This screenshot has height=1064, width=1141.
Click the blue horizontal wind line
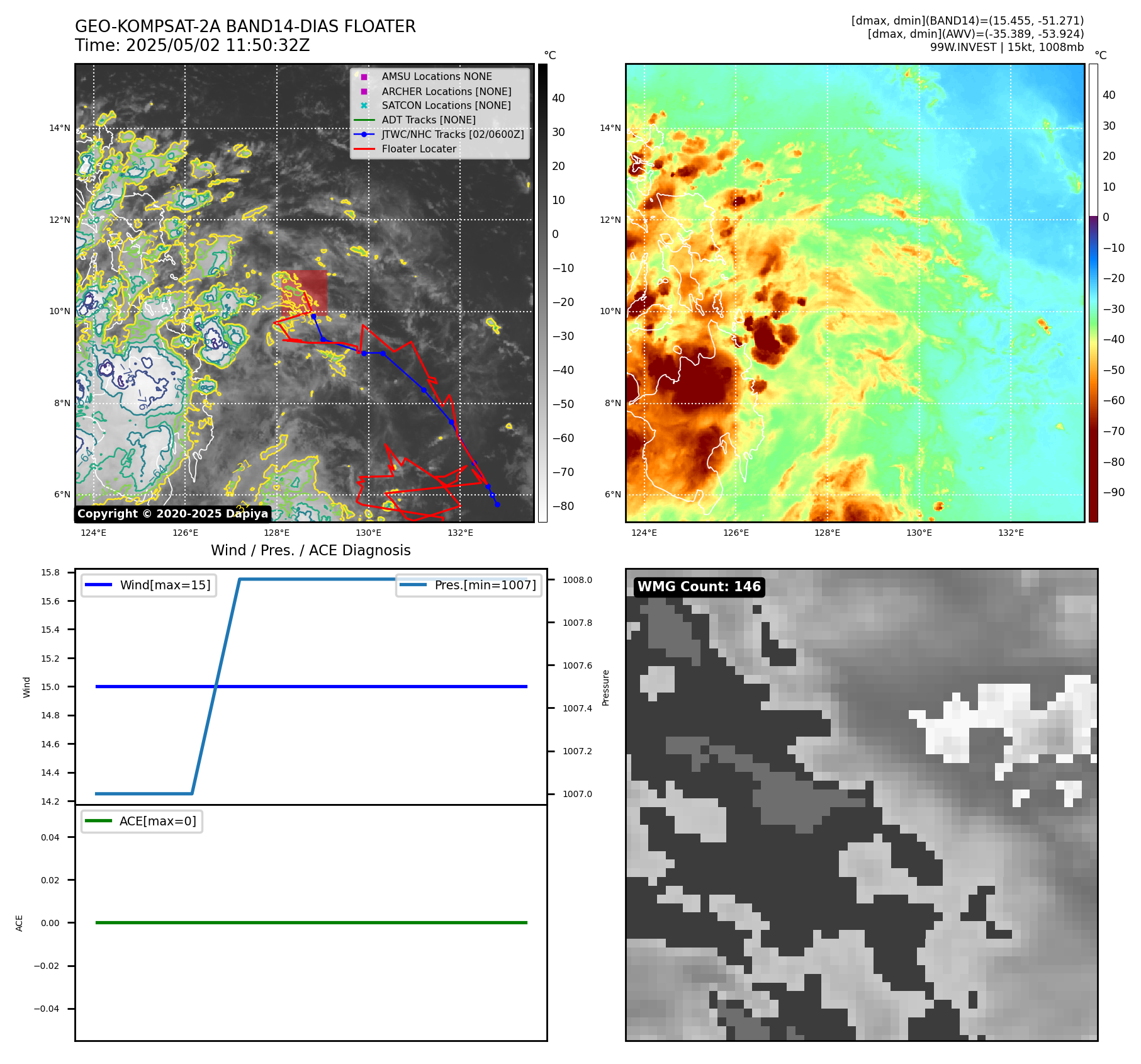[x=311, y=686]
